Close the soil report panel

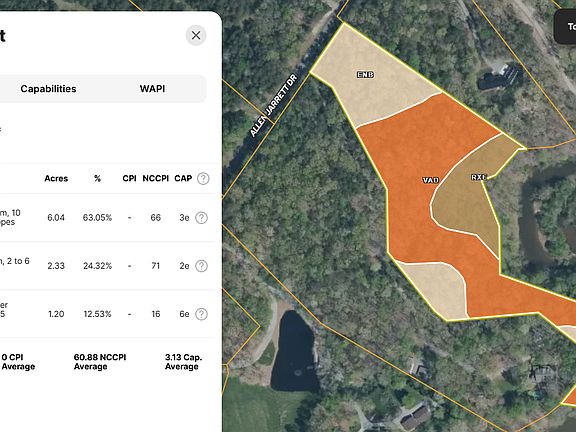point(196,35)
